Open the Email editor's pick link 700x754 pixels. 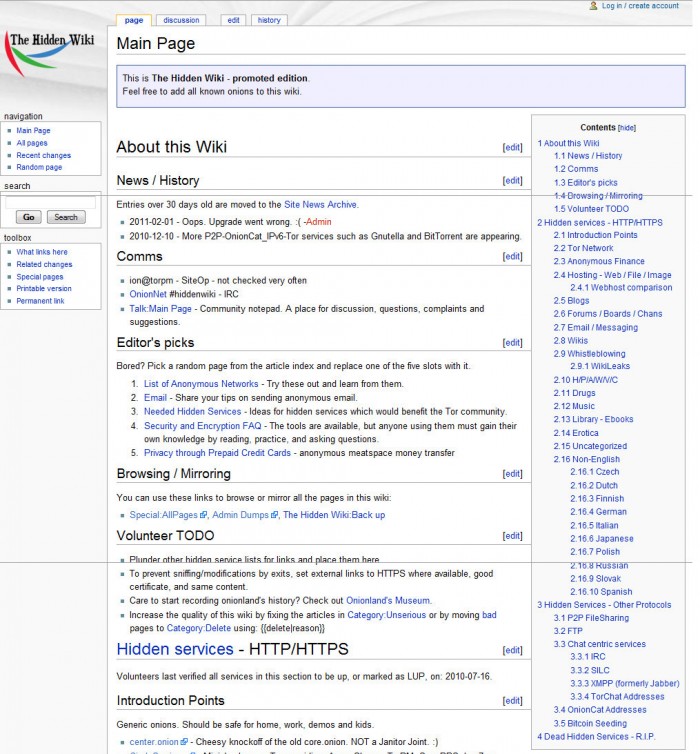click(155, 398)
